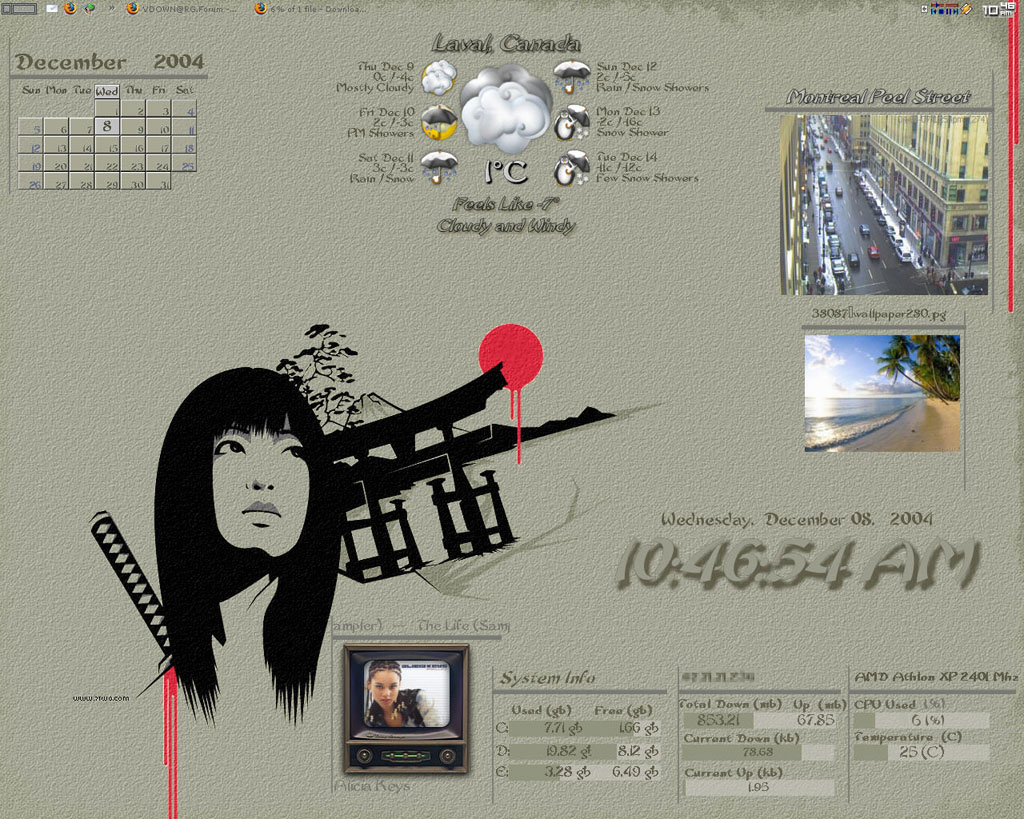Viewport: 1024px width, 819px height.
Task: Click the D: drive free space '8.12 gb'
Action: click(x=638, y=751)
